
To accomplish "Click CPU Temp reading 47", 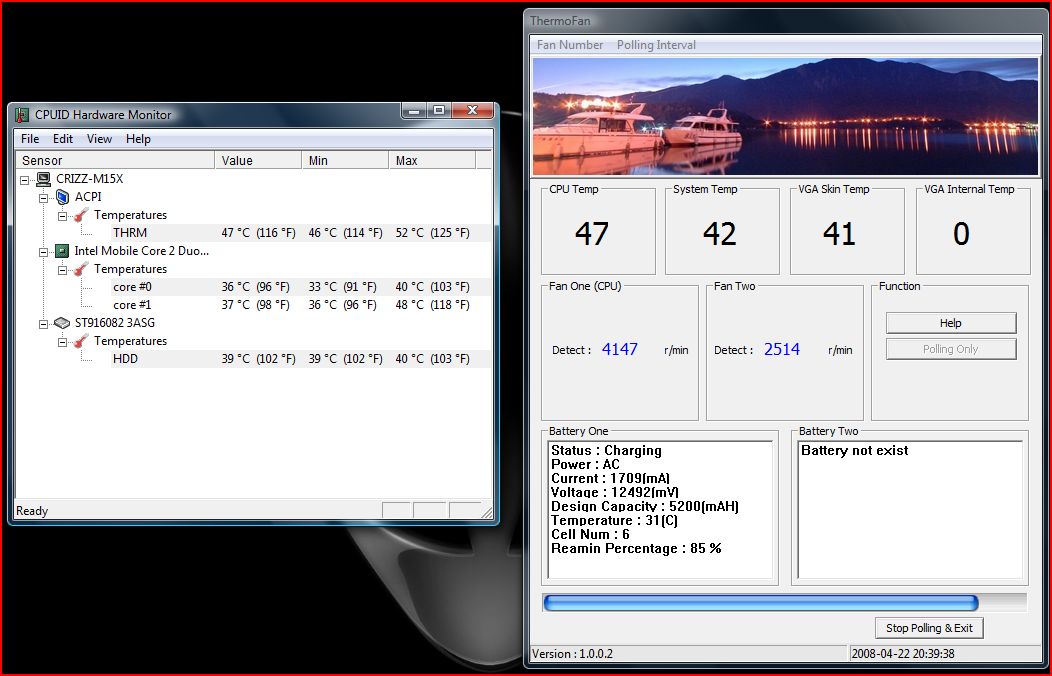I will click(x=592, y=234).
